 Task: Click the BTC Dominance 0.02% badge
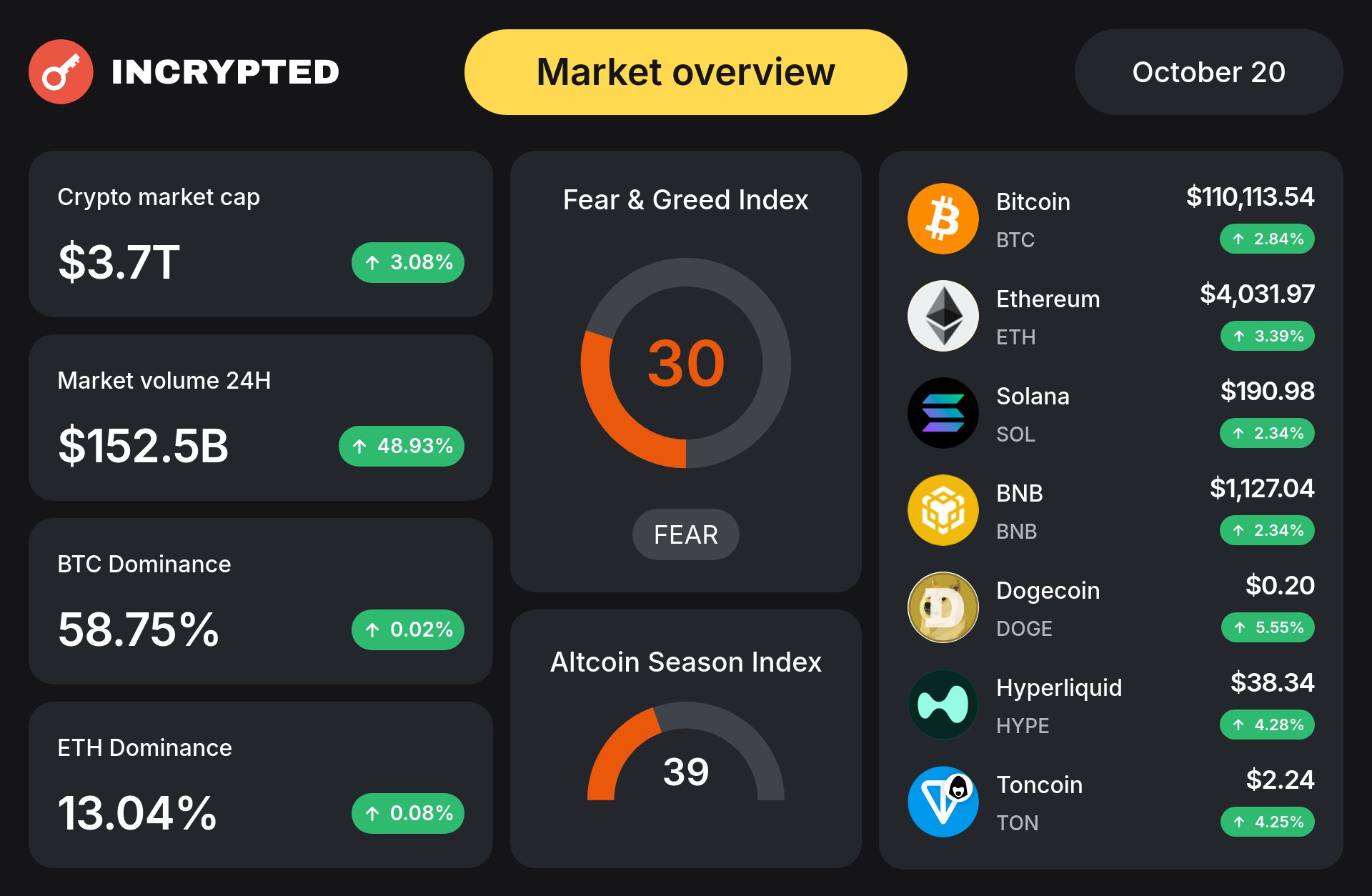point(408,629)
